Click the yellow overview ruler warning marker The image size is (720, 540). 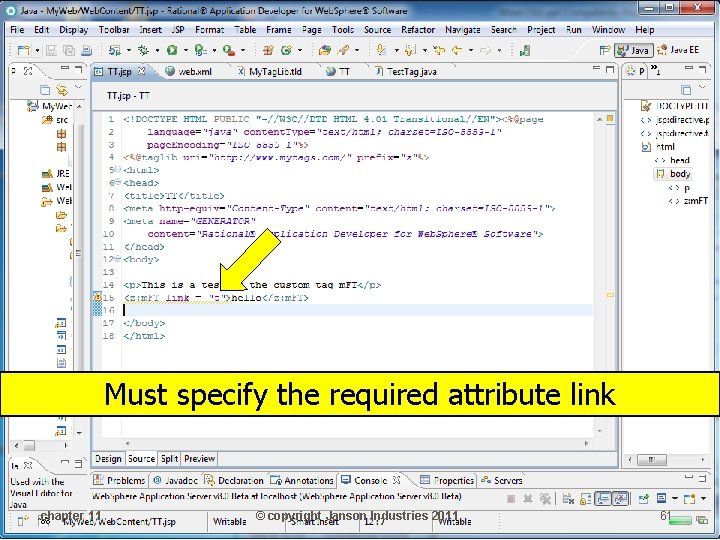610,295
